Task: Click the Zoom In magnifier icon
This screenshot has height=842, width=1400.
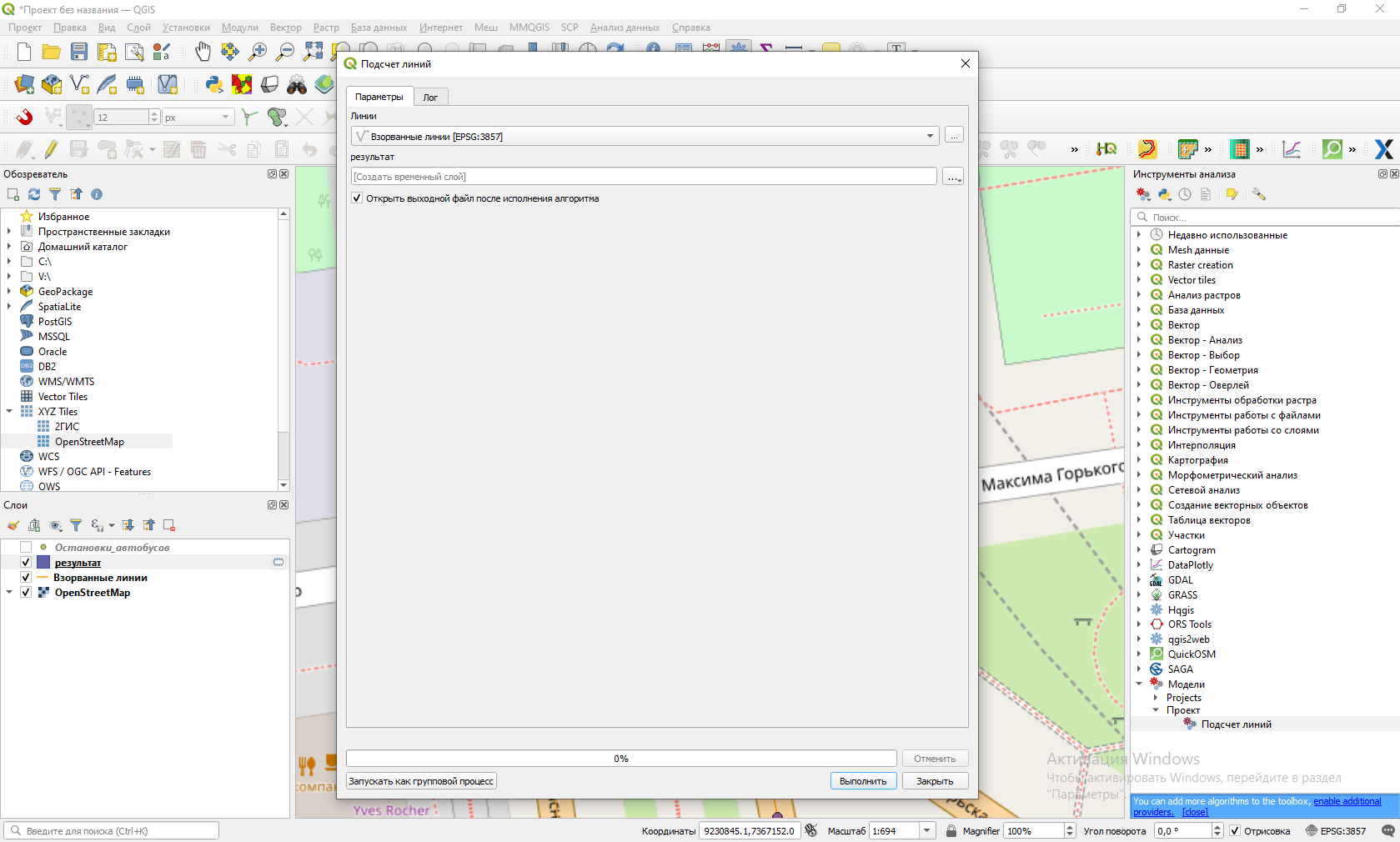Action: [x=258, y=52]
